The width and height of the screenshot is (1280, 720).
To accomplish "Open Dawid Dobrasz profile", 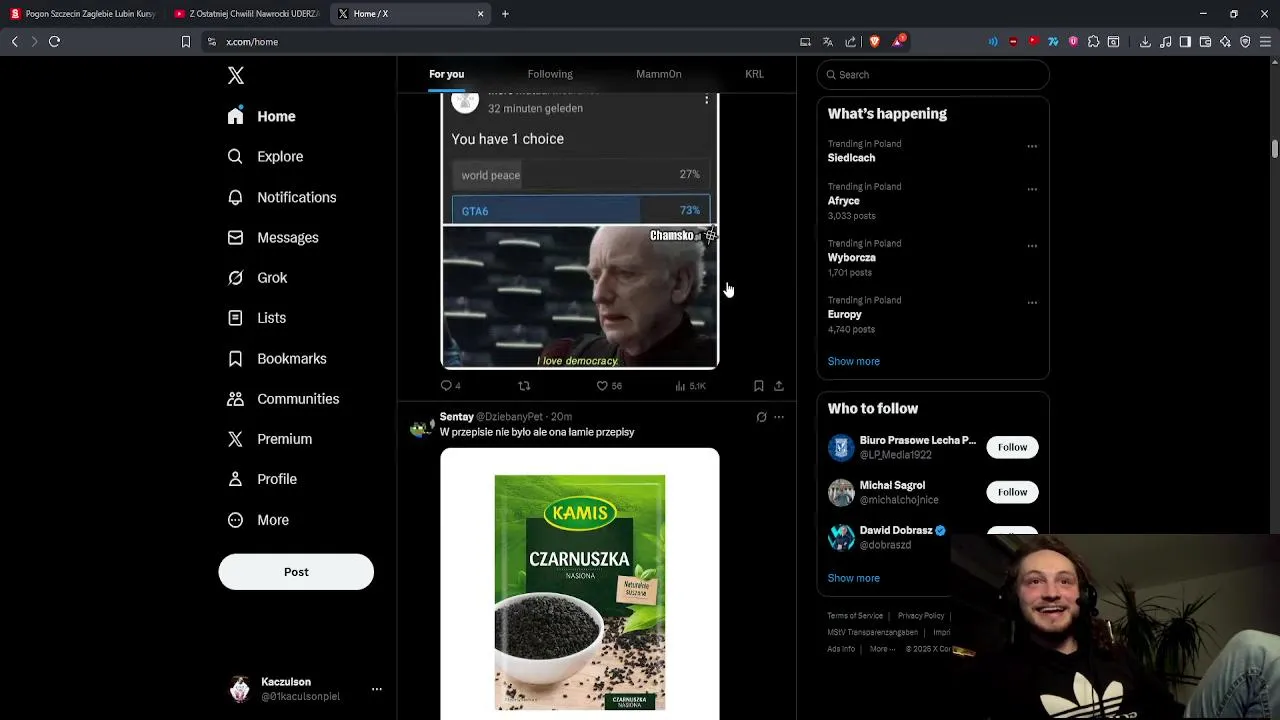I will tap(897, 530).
